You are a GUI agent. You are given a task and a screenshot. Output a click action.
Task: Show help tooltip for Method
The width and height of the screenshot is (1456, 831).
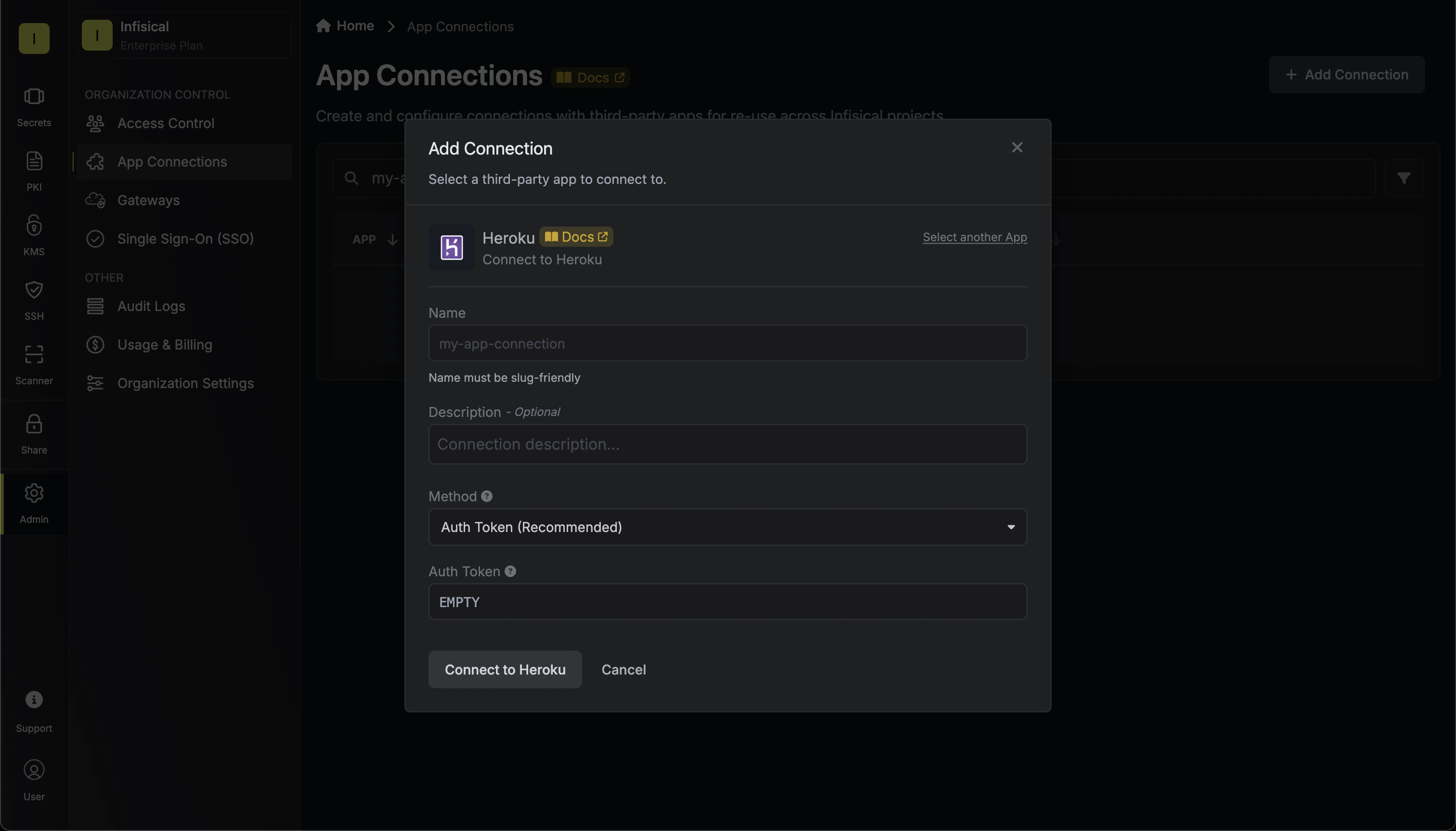(486, 496)
